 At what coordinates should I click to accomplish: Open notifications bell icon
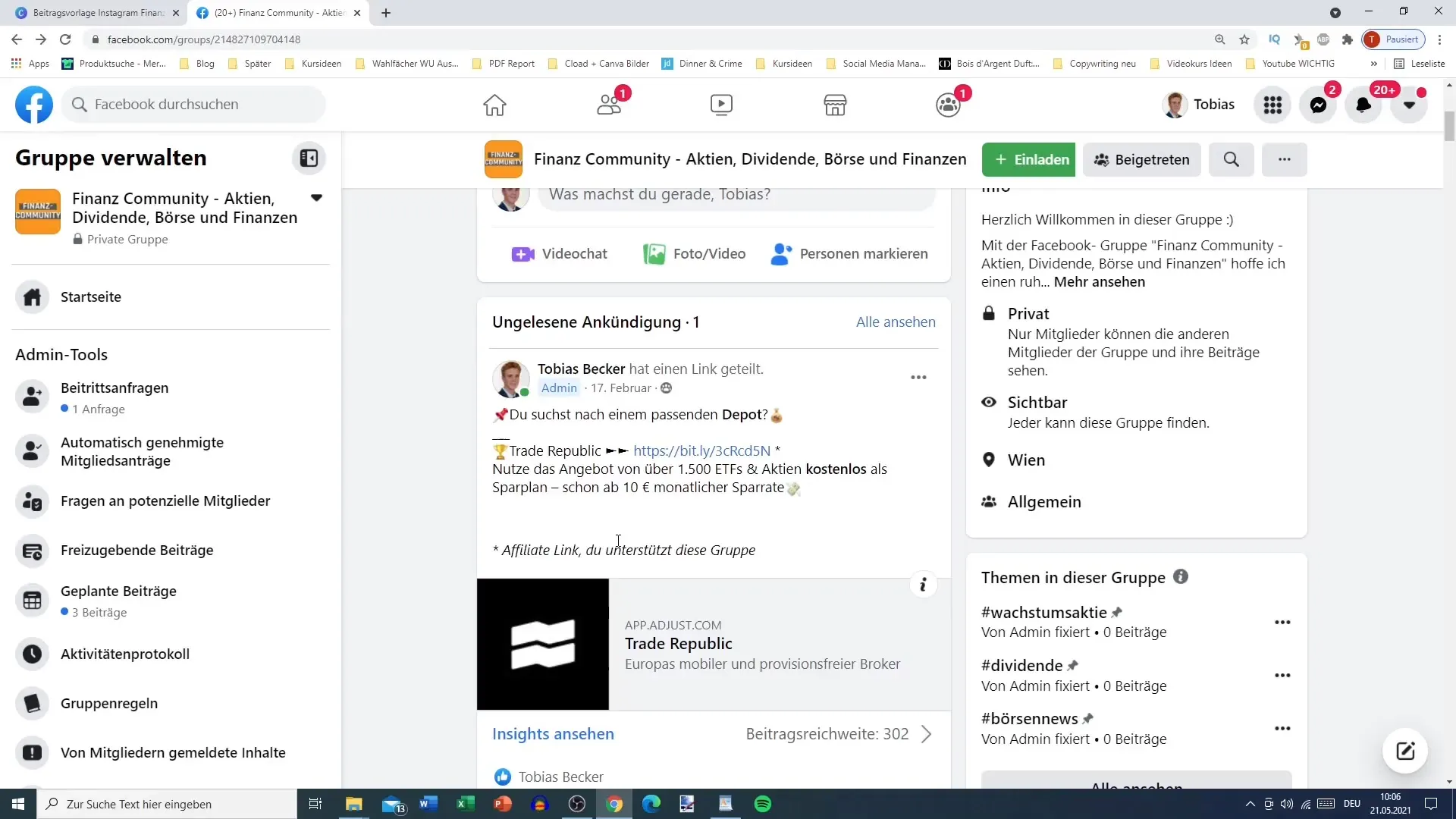tap(1363, 105)
